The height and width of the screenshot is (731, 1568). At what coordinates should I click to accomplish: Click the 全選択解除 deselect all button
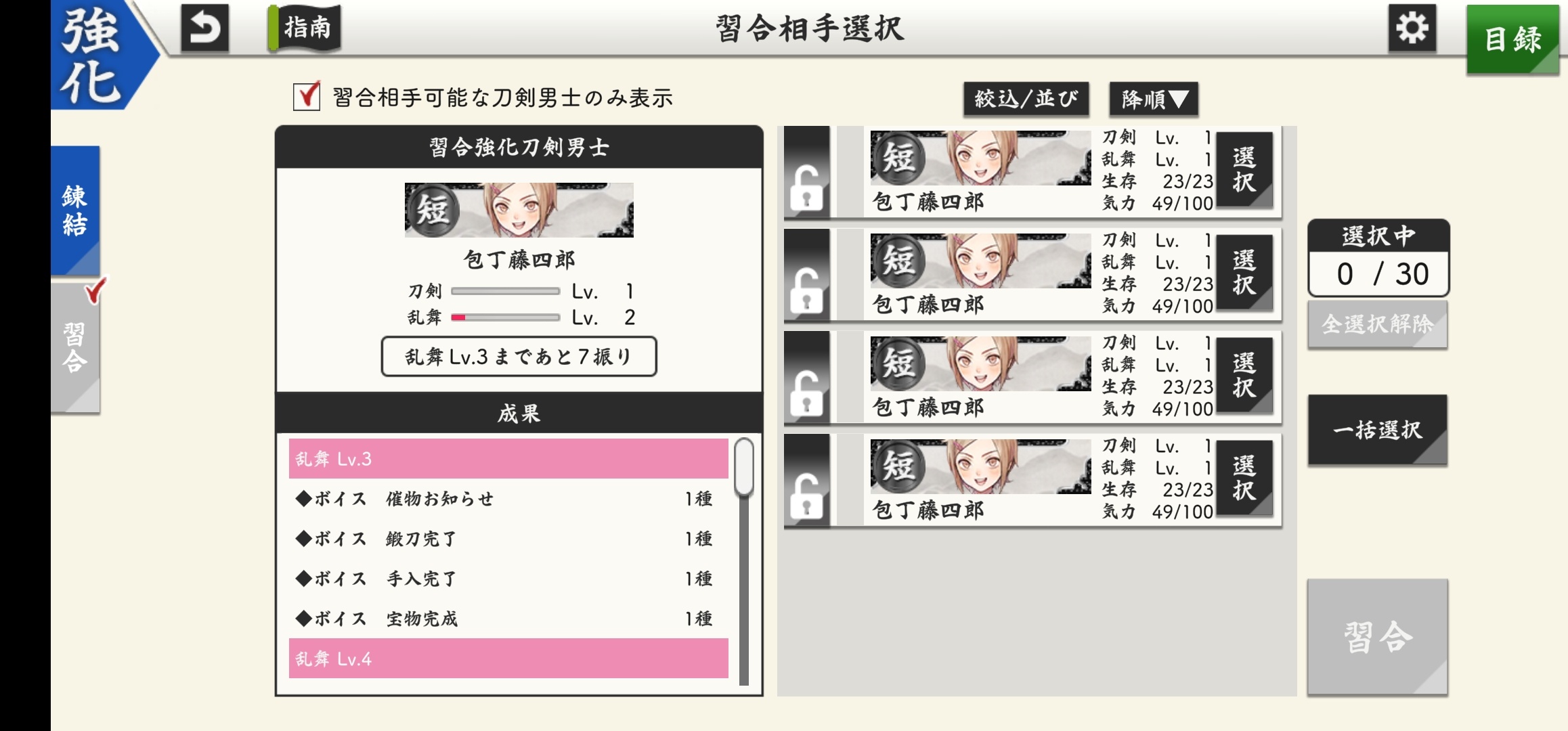pyautogui.click(x=1377, y=325)
